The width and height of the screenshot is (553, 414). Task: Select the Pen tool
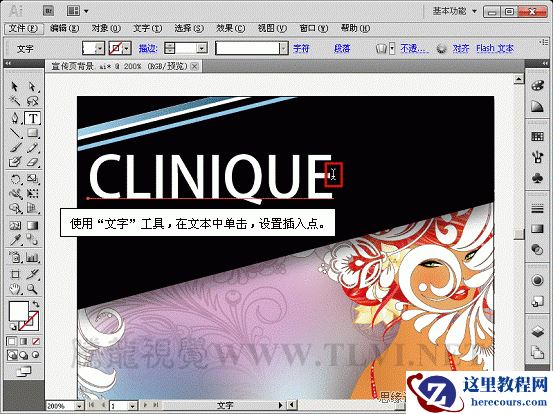pyautogui.click(x=14, y=118)
